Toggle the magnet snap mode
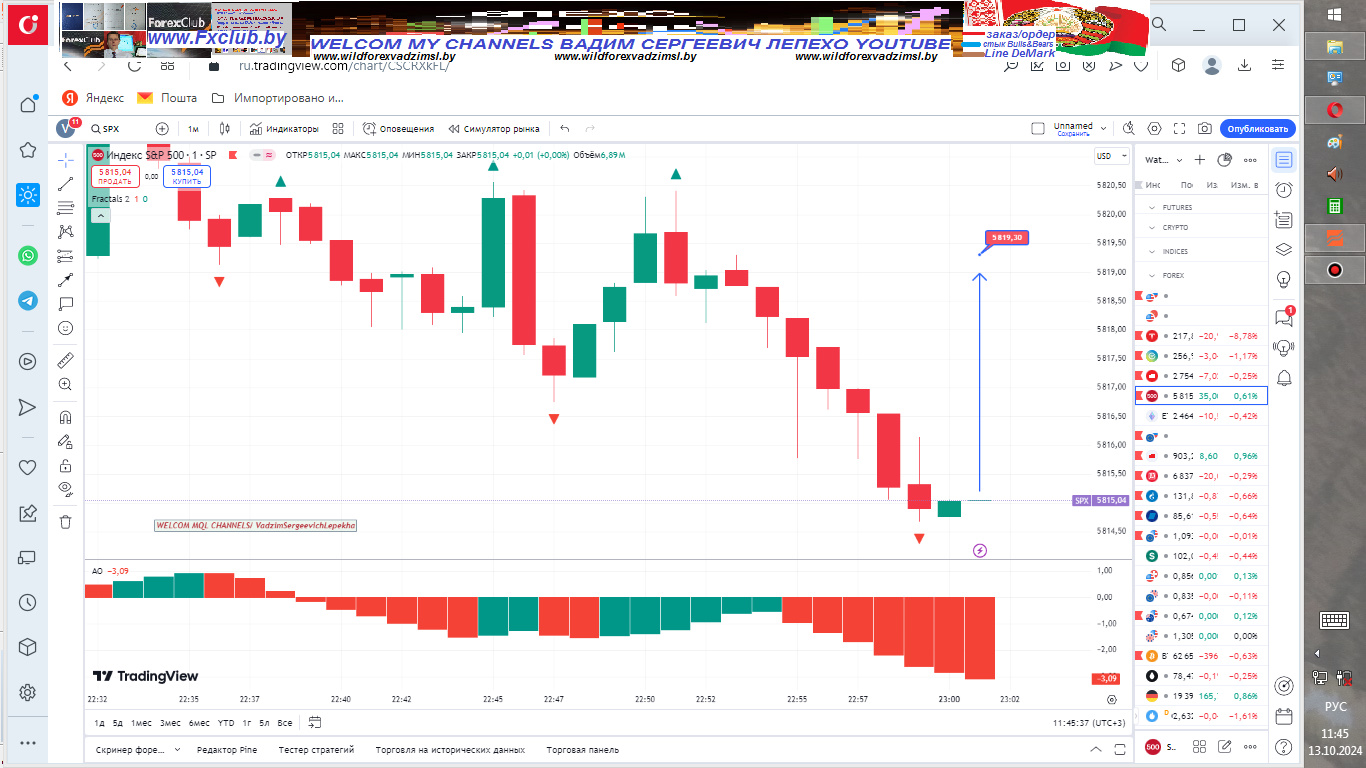The height and width of the screenshot is (768, 1366). click(65, 417)
